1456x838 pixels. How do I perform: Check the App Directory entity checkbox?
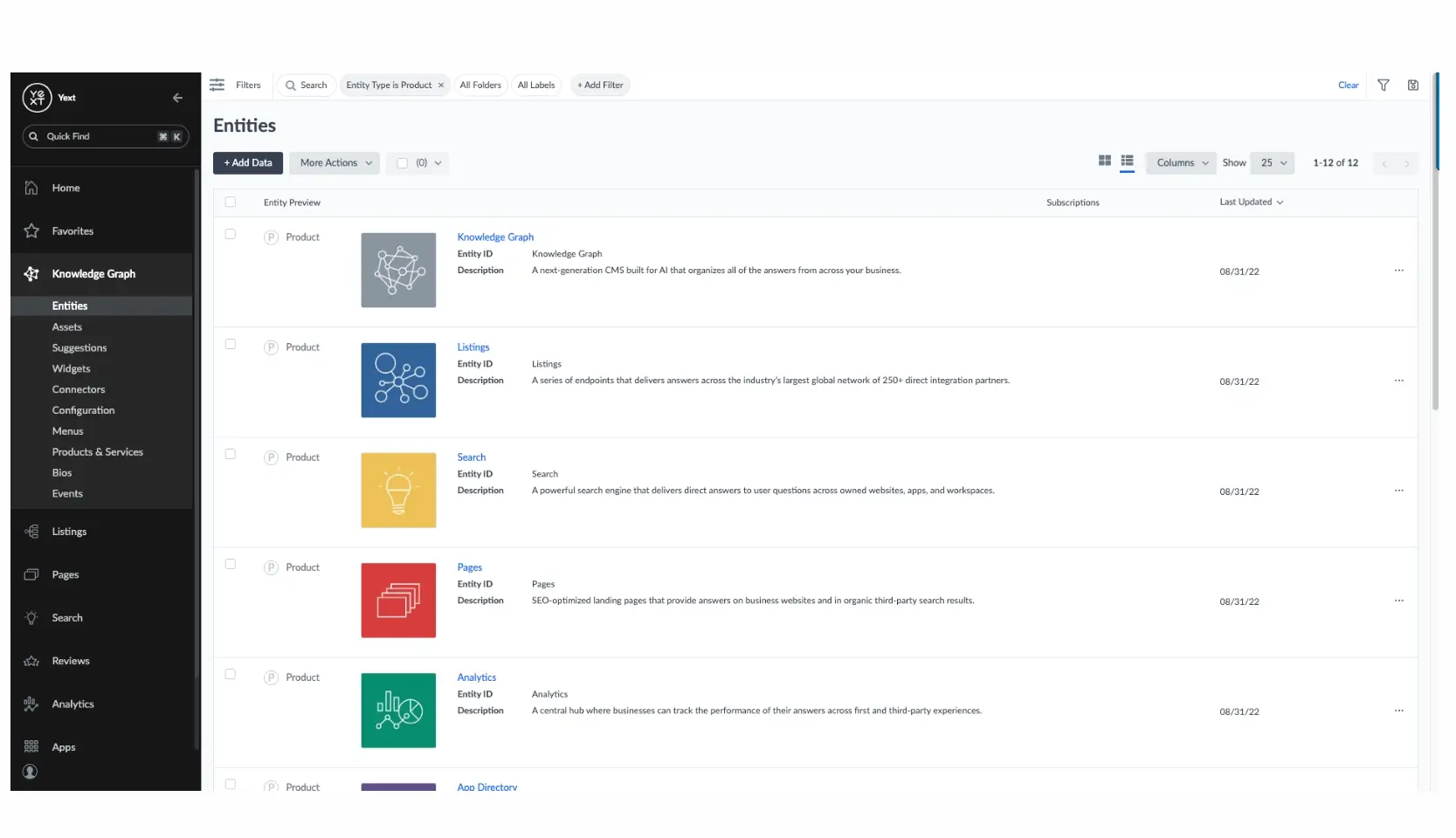231,784
